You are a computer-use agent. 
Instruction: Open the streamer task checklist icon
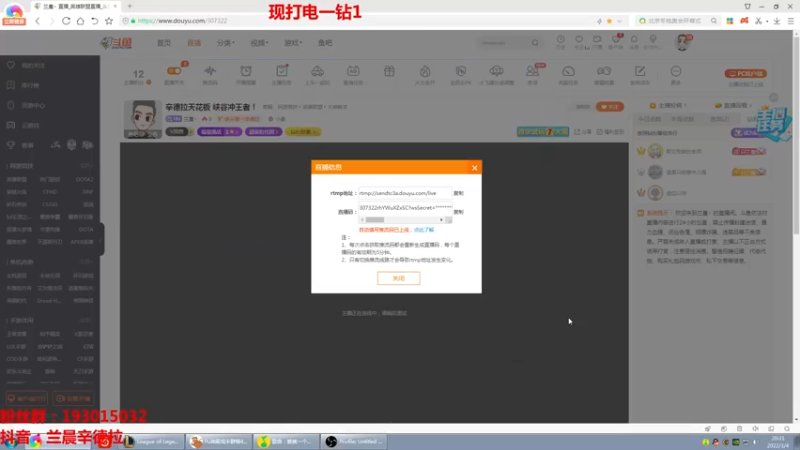coord(282,73)
